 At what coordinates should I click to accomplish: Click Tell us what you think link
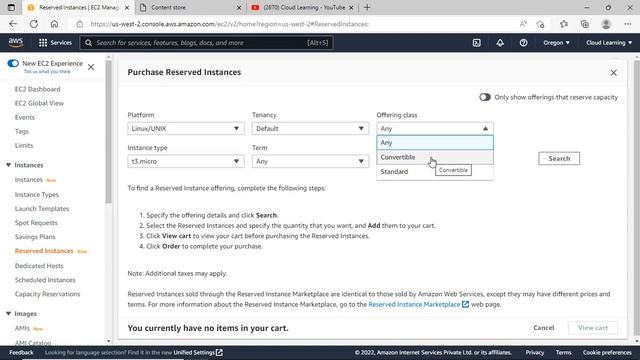pyautogui.click(x=47, y=71)
